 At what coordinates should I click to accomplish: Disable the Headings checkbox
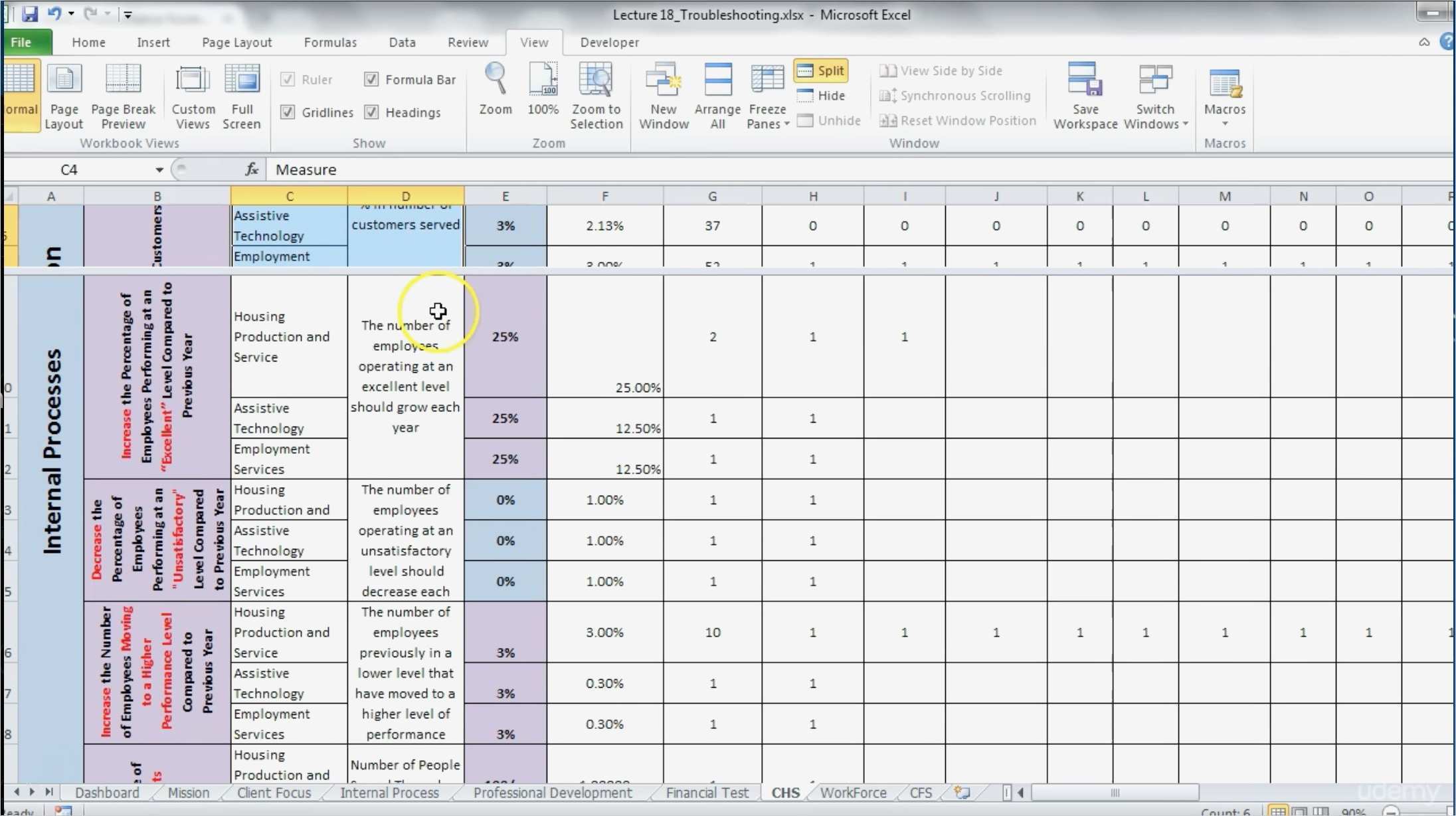click(x=371, y=112)
